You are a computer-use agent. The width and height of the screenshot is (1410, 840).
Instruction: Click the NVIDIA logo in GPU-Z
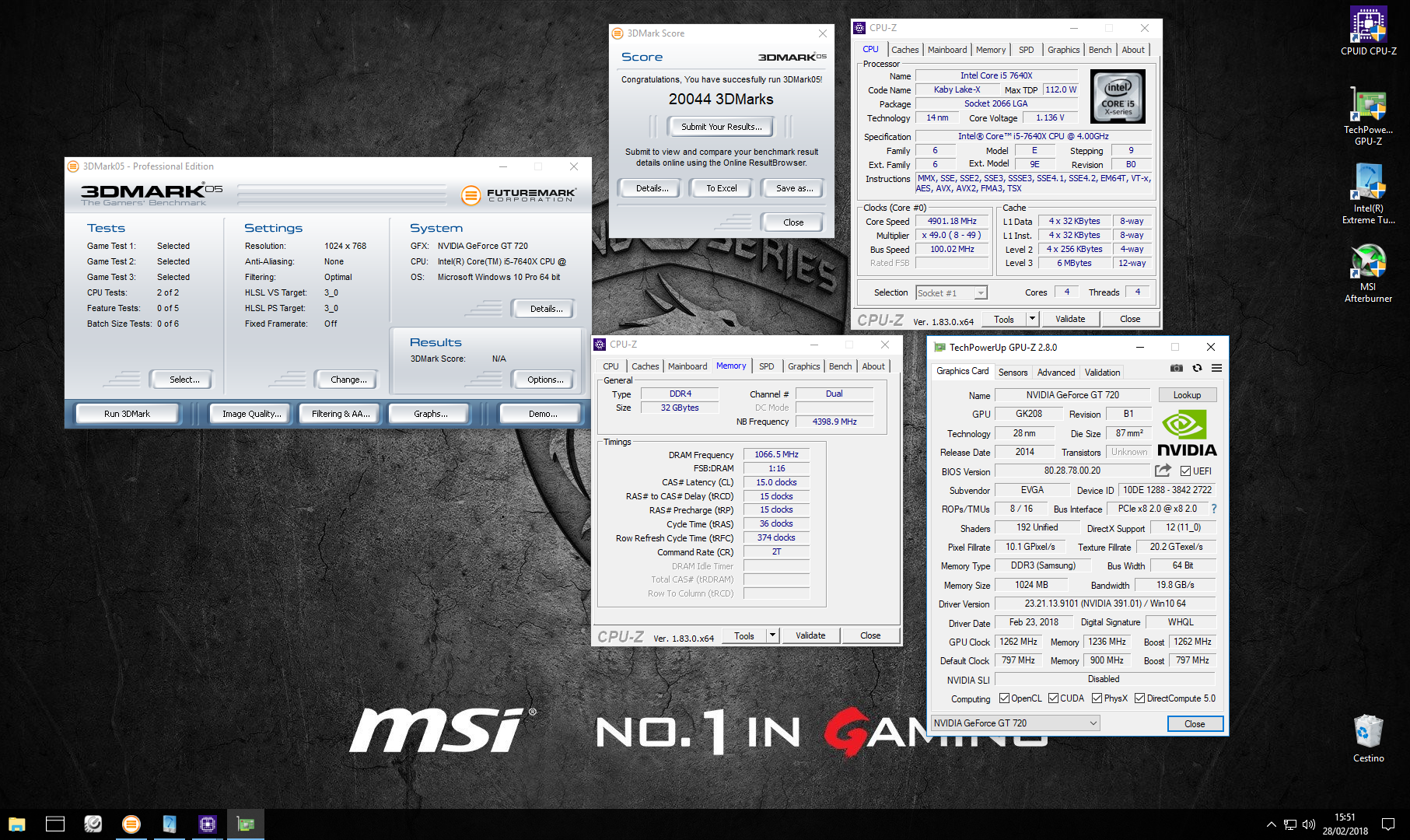[x=1187, y=433]
